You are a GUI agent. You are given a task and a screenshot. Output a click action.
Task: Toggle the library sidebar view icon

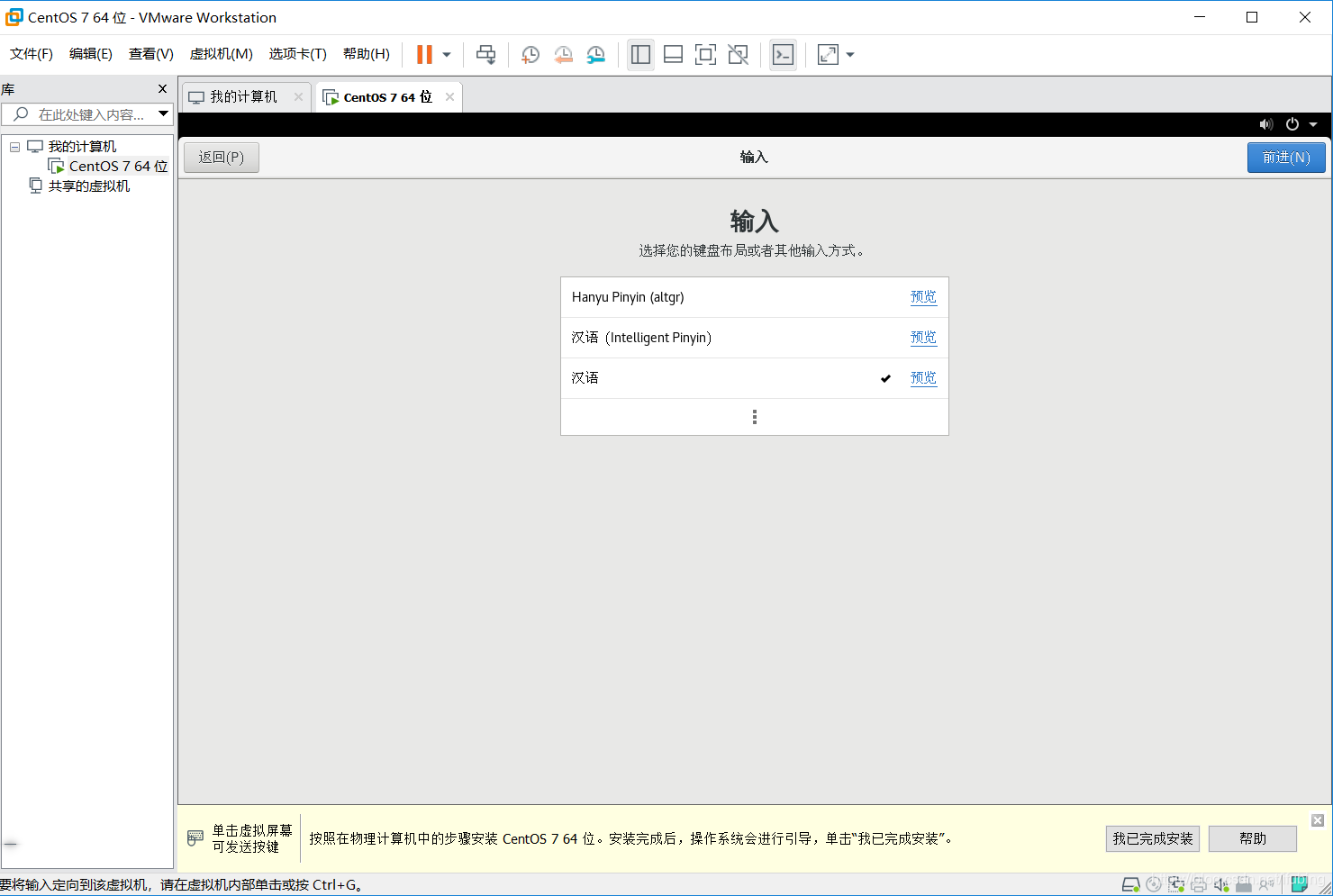(640, 55)
